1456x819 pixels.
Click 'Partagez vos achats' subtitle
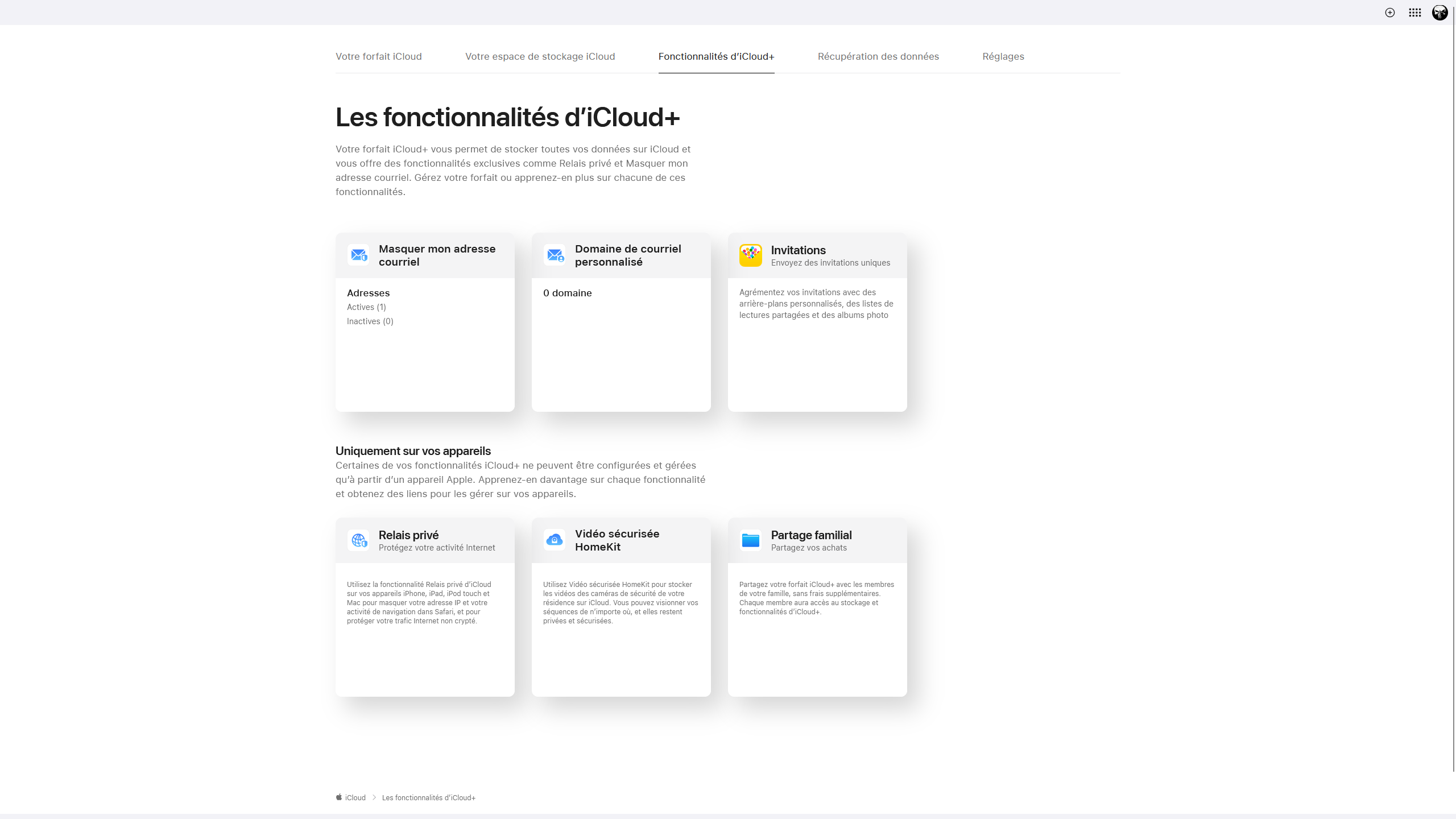click(809, 548)
